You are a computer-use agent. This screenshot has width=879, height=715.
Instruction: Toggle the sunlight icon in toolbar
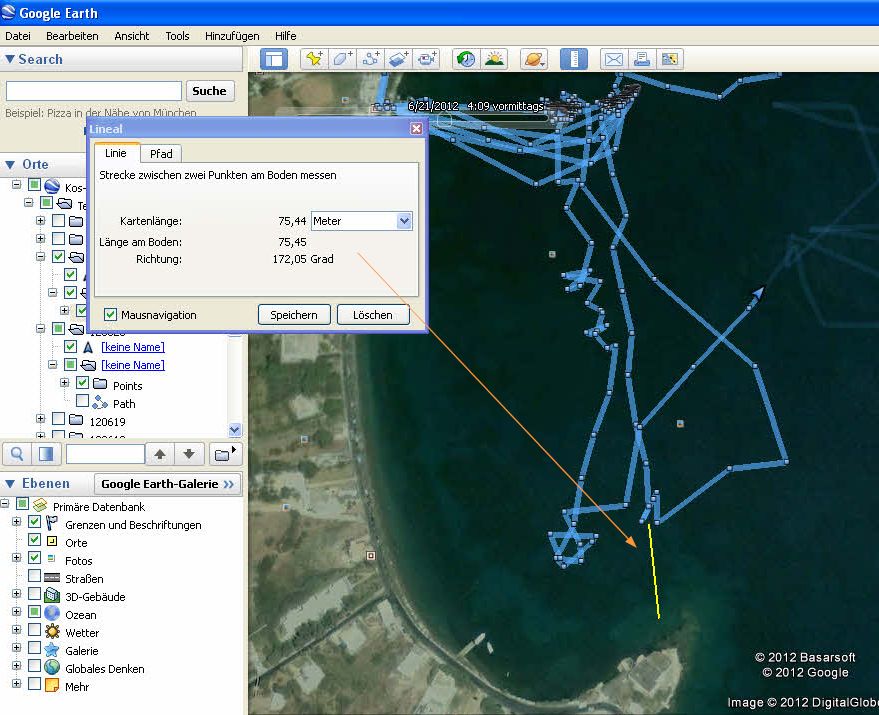point(494,59)
